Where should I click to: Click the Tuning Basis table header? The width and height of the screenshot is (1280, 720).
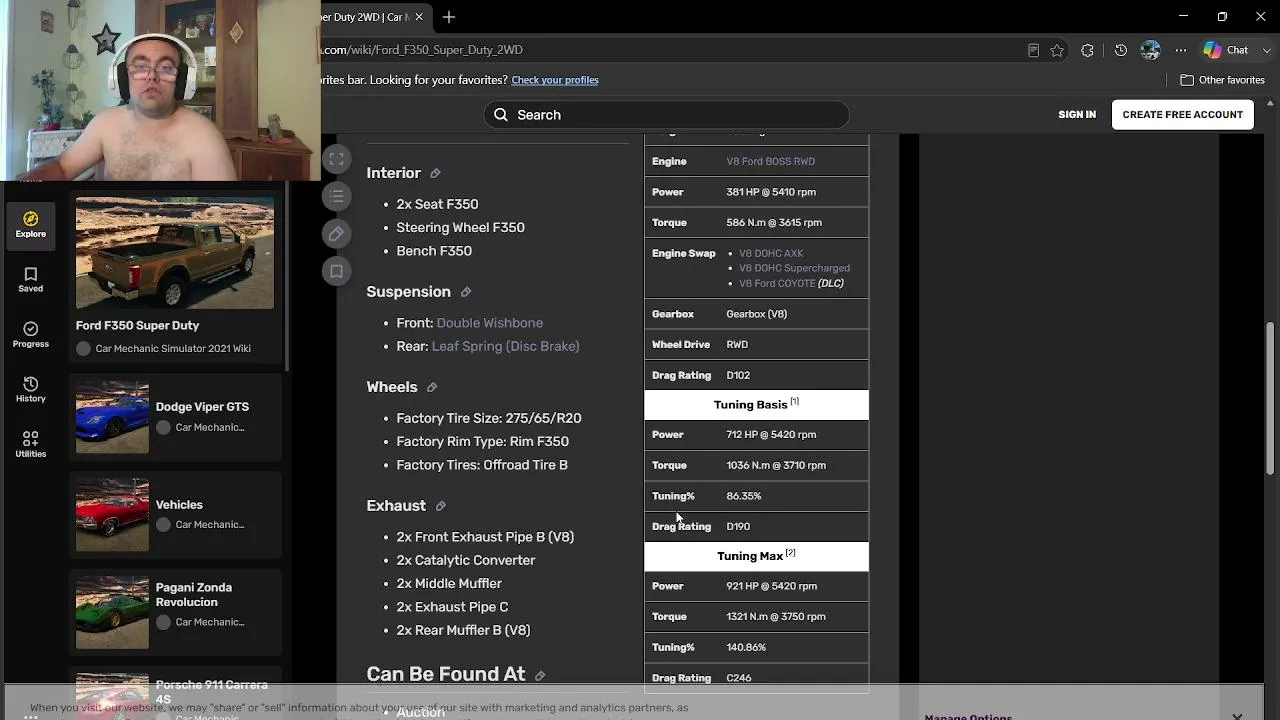[756, 405]
